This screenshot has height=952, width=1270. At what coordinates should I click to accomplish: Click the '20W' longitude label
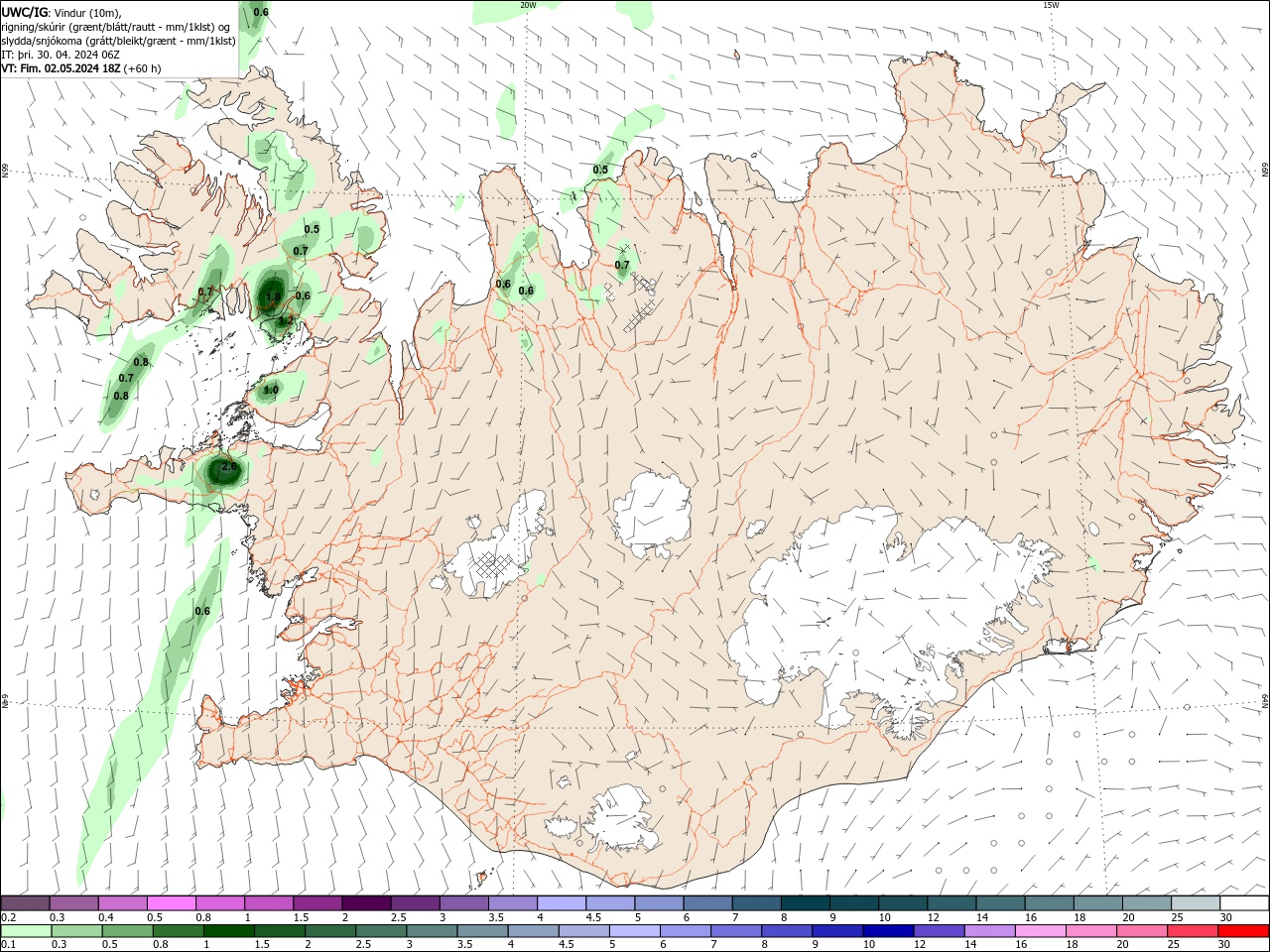coord(528,5)
